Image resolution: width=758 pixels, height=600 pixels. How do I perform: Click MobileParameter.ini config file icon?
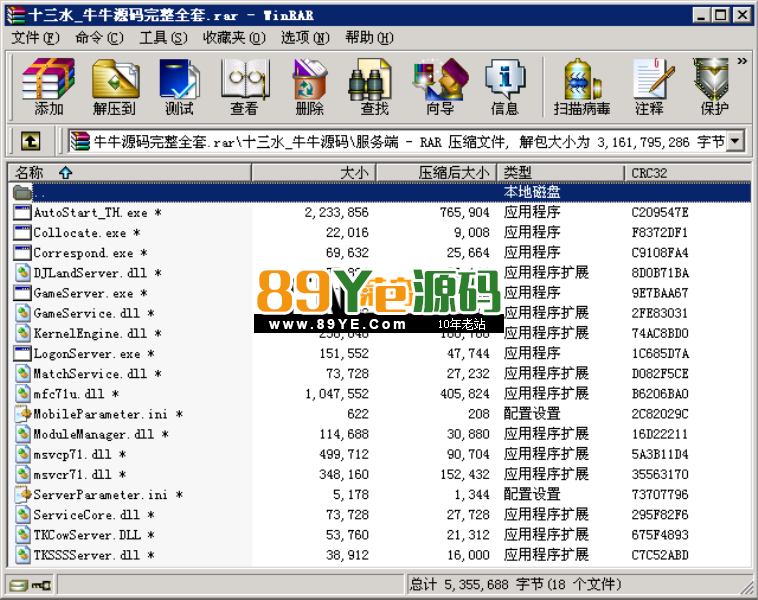[x=22, y=414]
